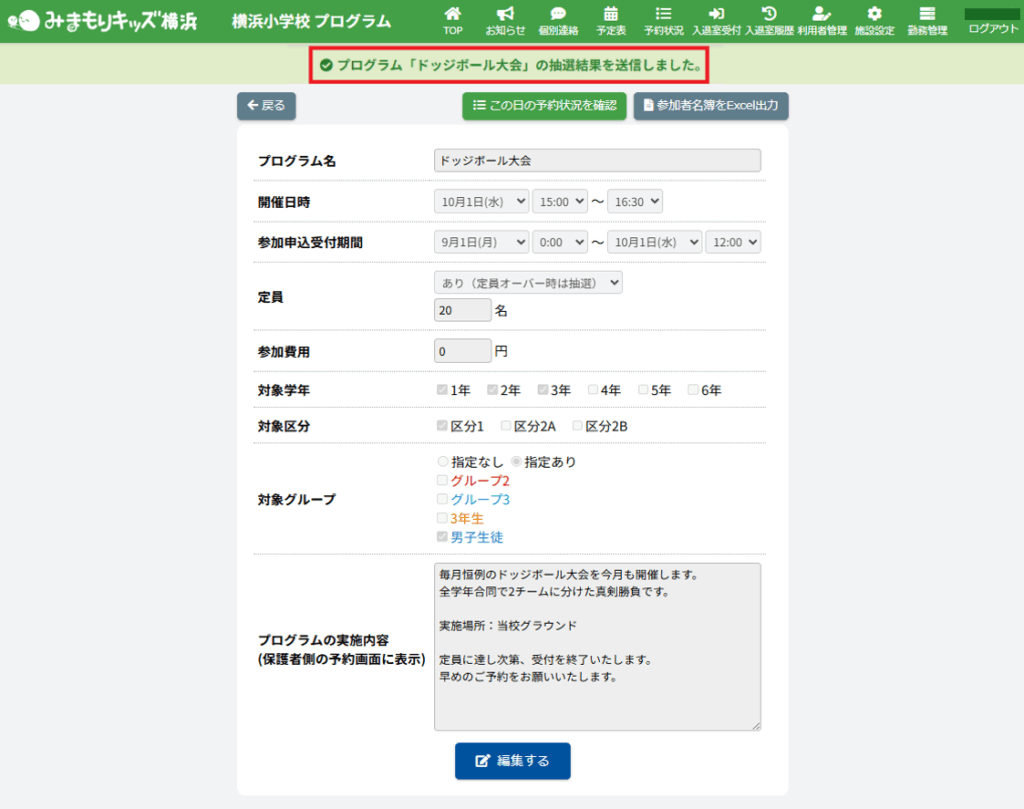Toggle the 区分2A checkbox
This screenshot has height=809, width=1024.
tap(506, 426)
